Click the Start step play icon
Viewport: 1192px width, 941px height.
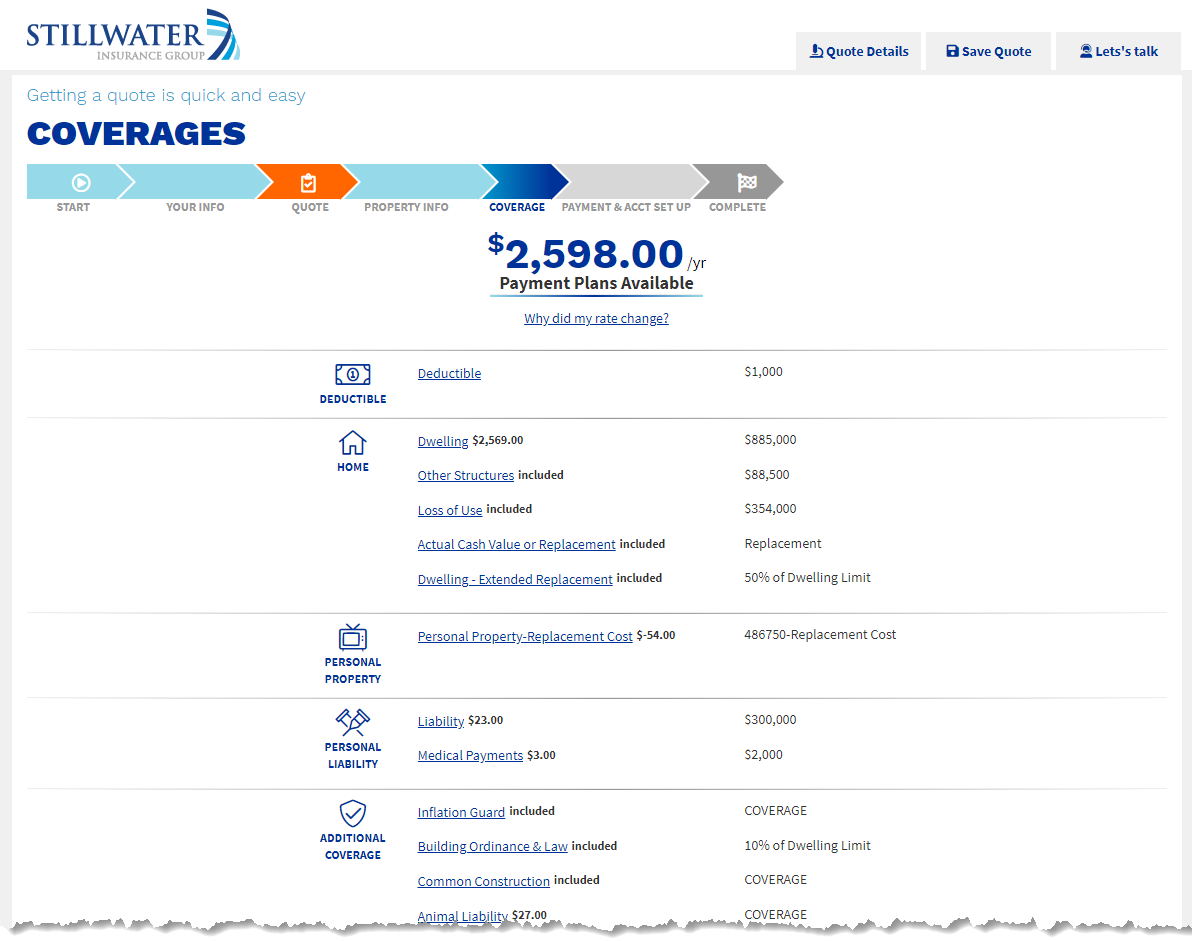81,182
